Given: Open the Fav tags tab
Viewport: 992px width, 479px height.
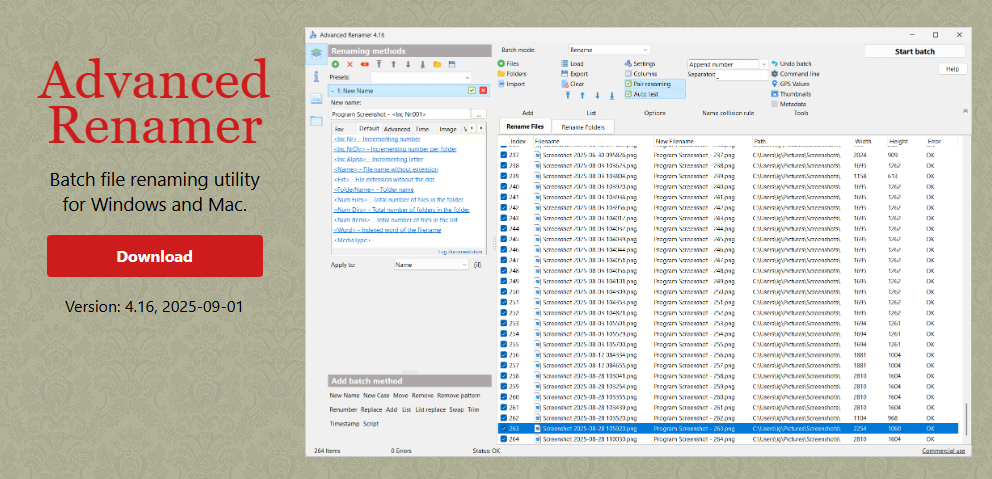Looking at the screenshot, I should click(340, 129).
